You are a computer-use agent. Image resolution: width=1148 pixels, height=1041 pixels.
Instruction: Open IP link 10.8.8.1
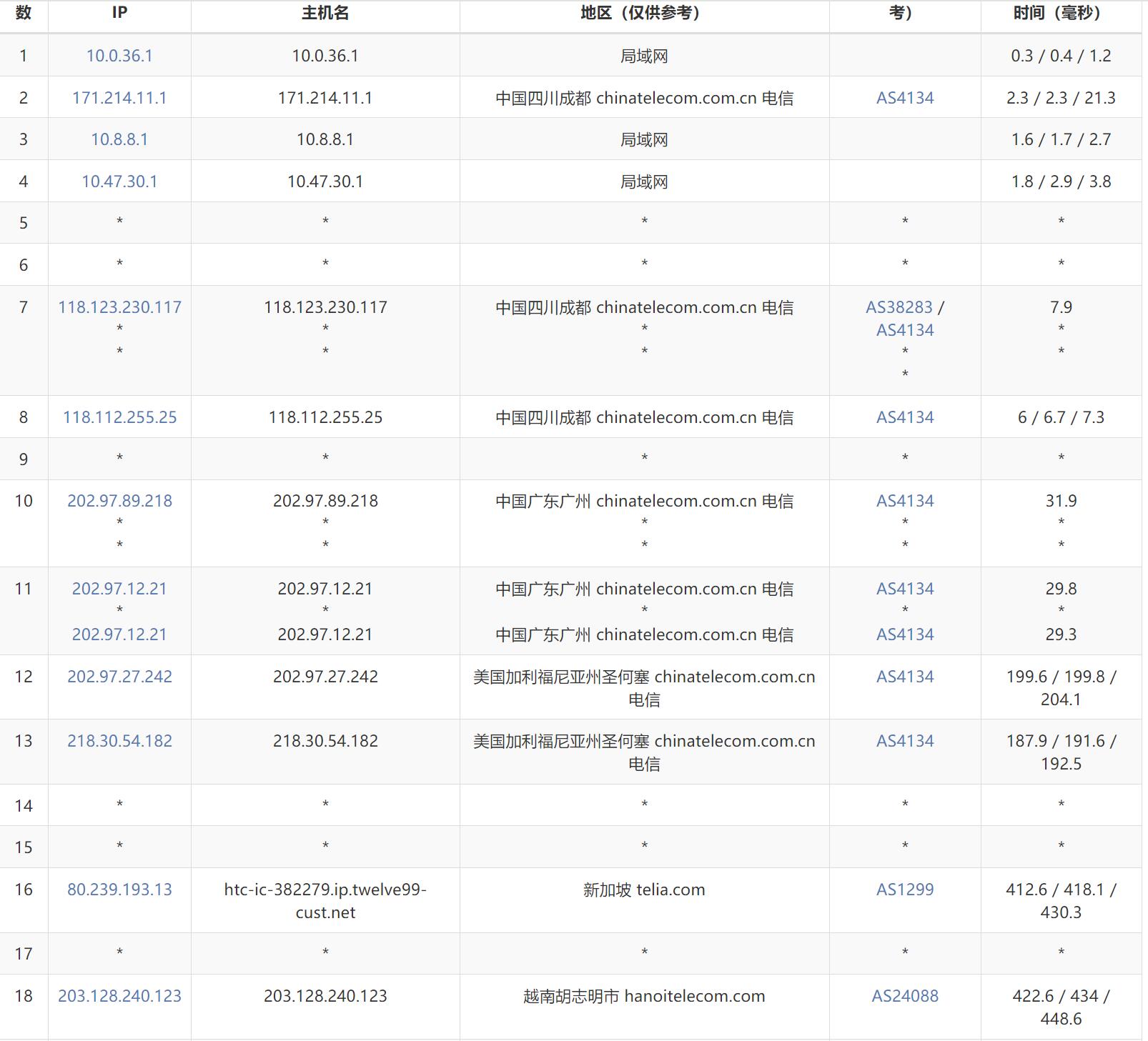pos(119,139)
